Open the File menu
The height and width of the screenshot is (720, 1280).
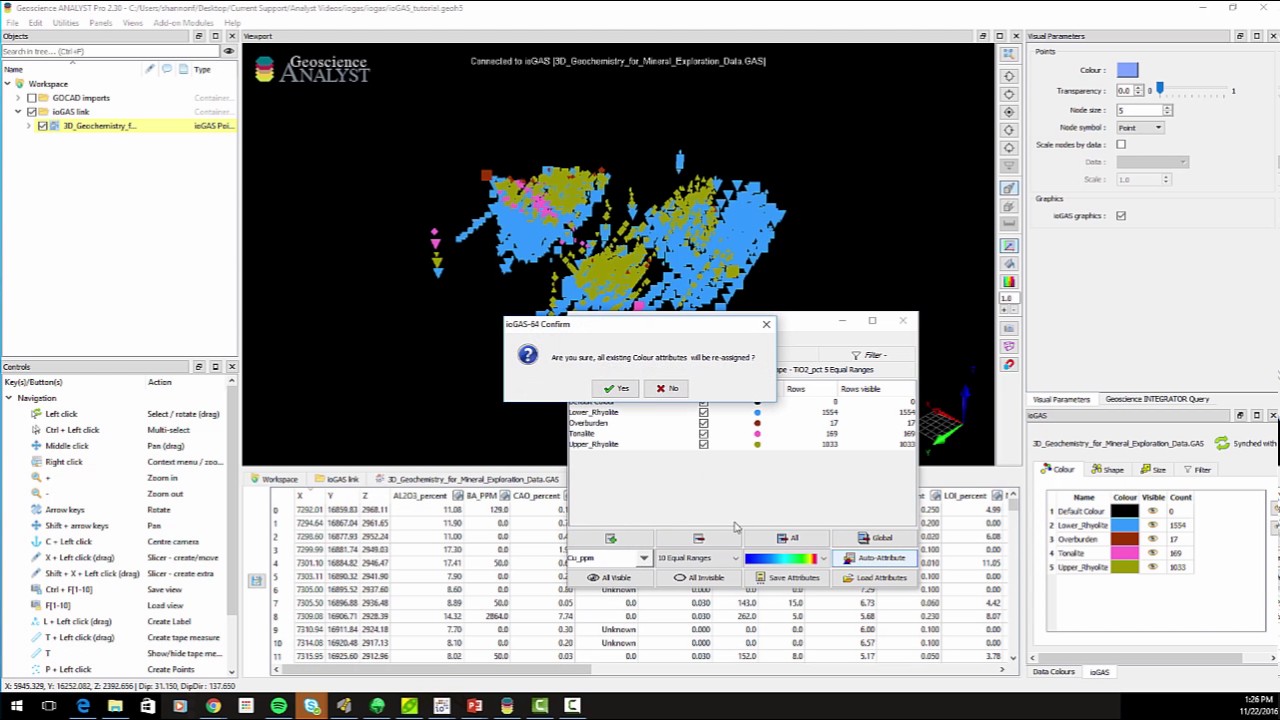[x=12, y=22]
